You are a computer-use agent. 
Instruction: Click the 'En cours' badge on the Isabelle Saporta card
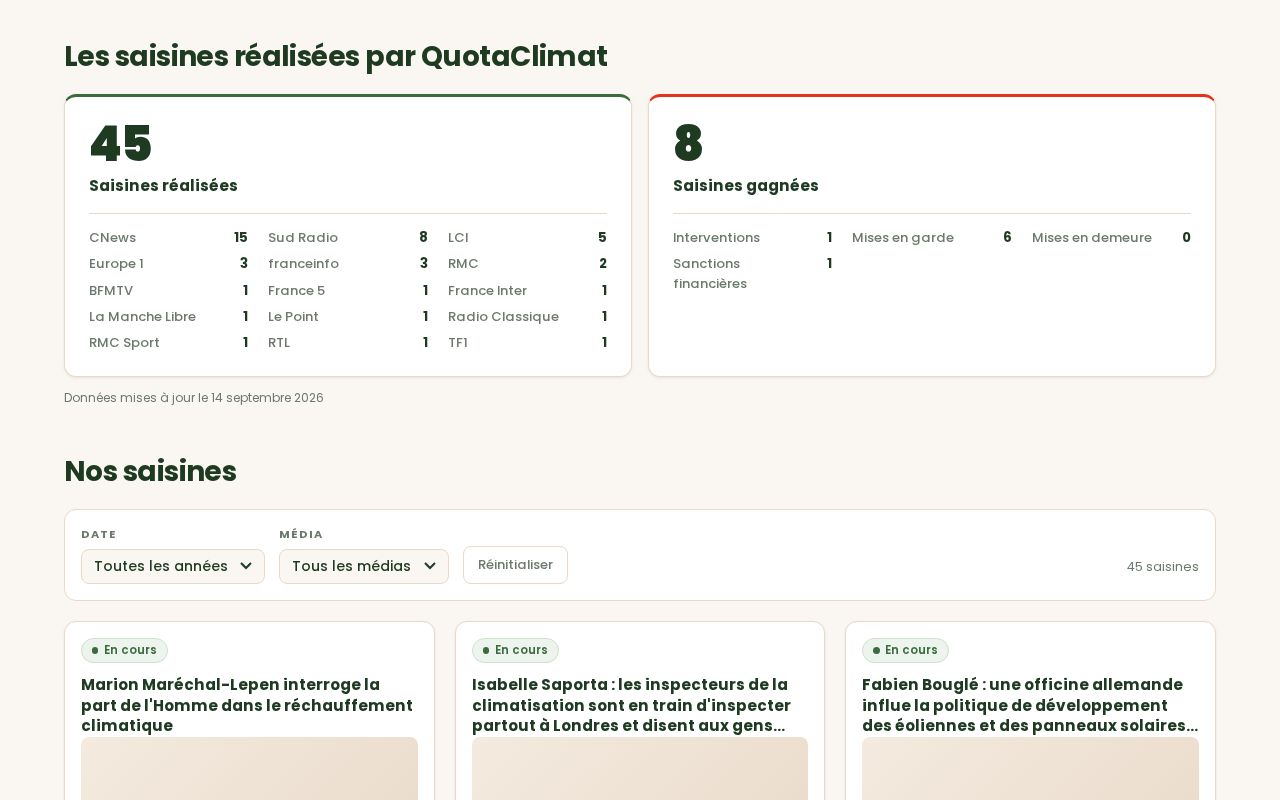pos(515,650)
